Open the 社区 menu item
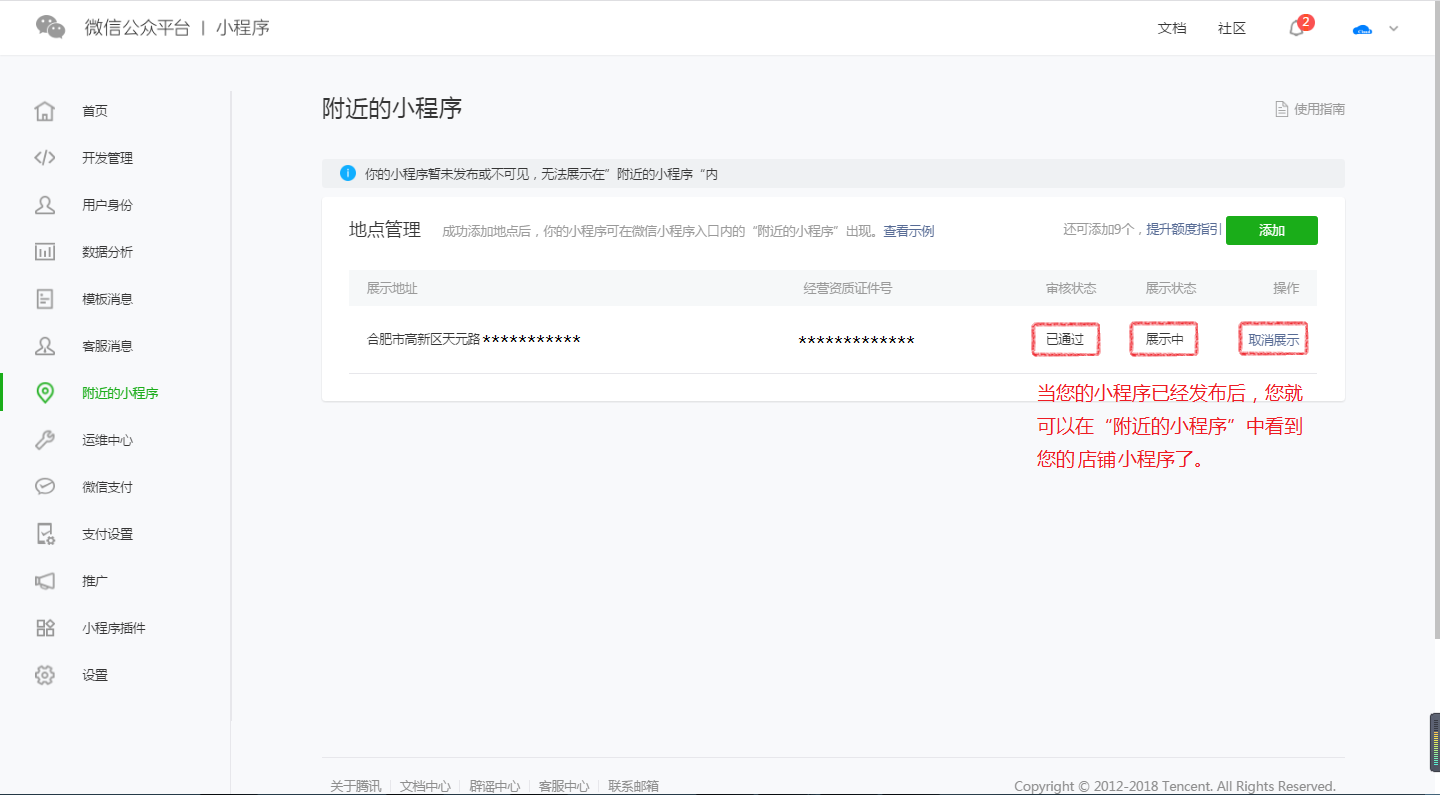 pyautogui.click(x=1231, y=28)
